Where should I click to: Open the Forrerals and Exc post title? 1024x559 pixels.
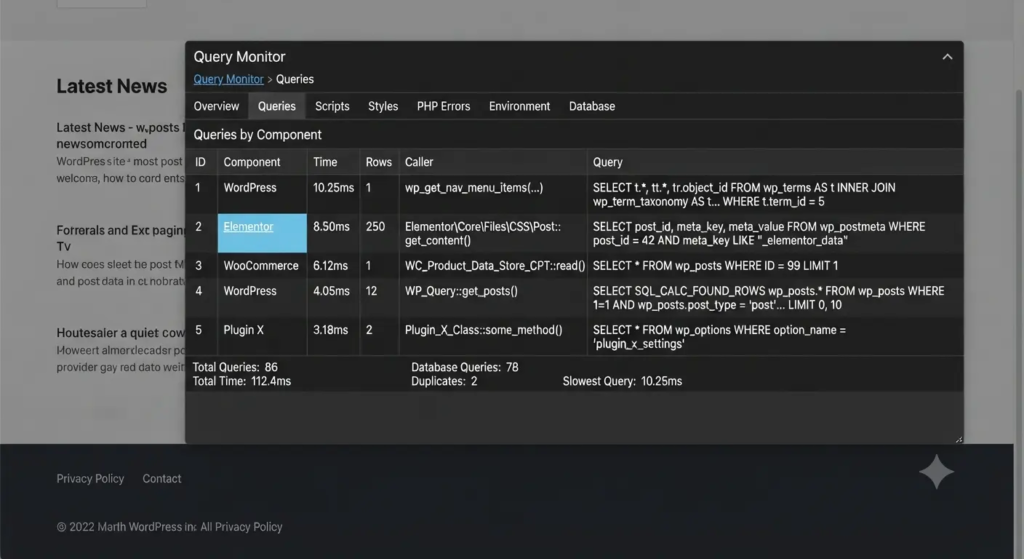[x=121, y=238]
